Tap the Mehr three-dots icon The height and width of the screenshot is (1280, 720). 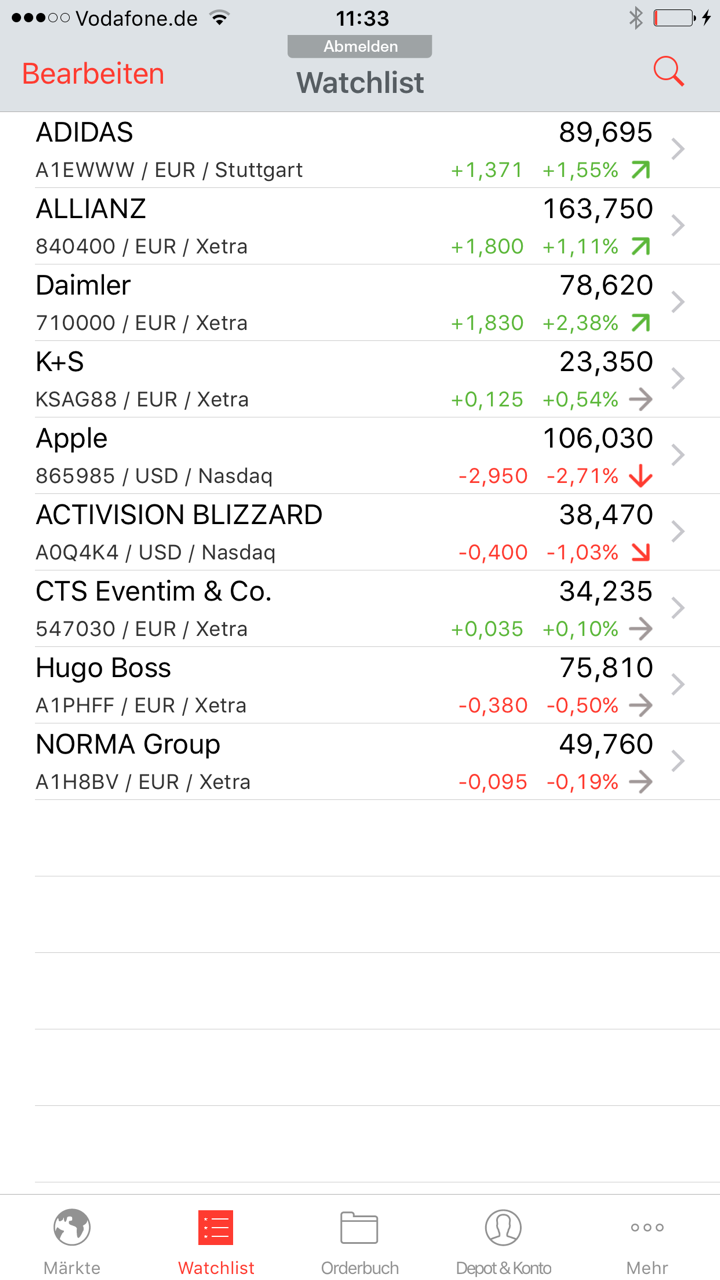point(647,1227)
